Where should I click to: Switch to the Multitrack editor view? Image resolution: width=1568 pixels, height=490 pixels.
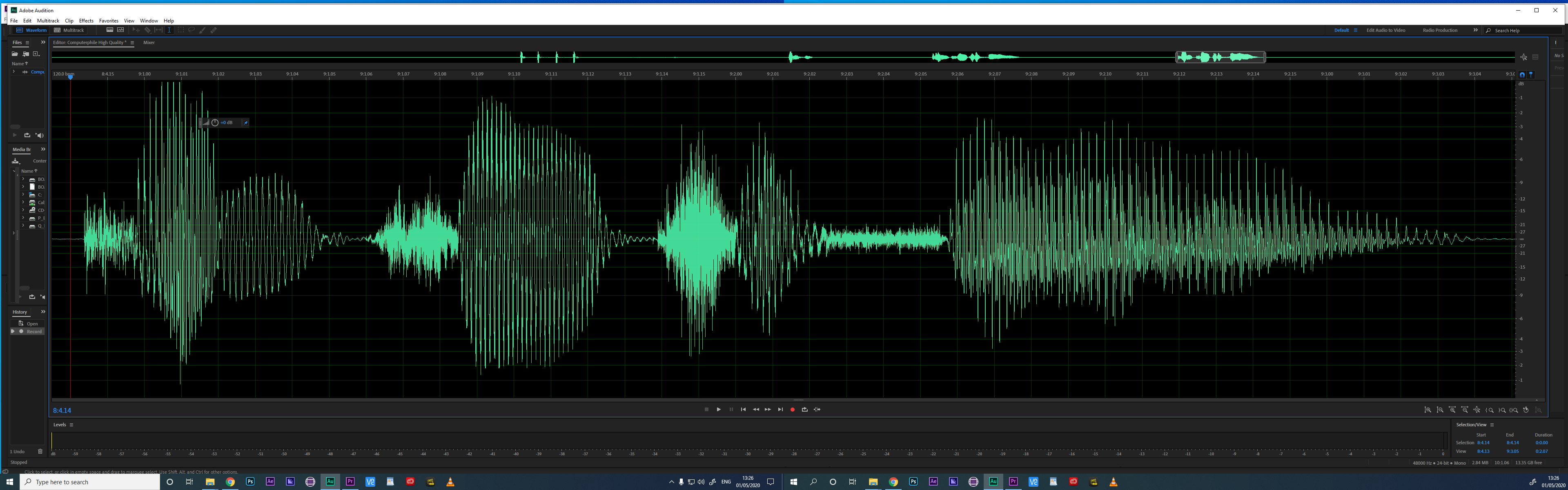click(x=69, y=31)
